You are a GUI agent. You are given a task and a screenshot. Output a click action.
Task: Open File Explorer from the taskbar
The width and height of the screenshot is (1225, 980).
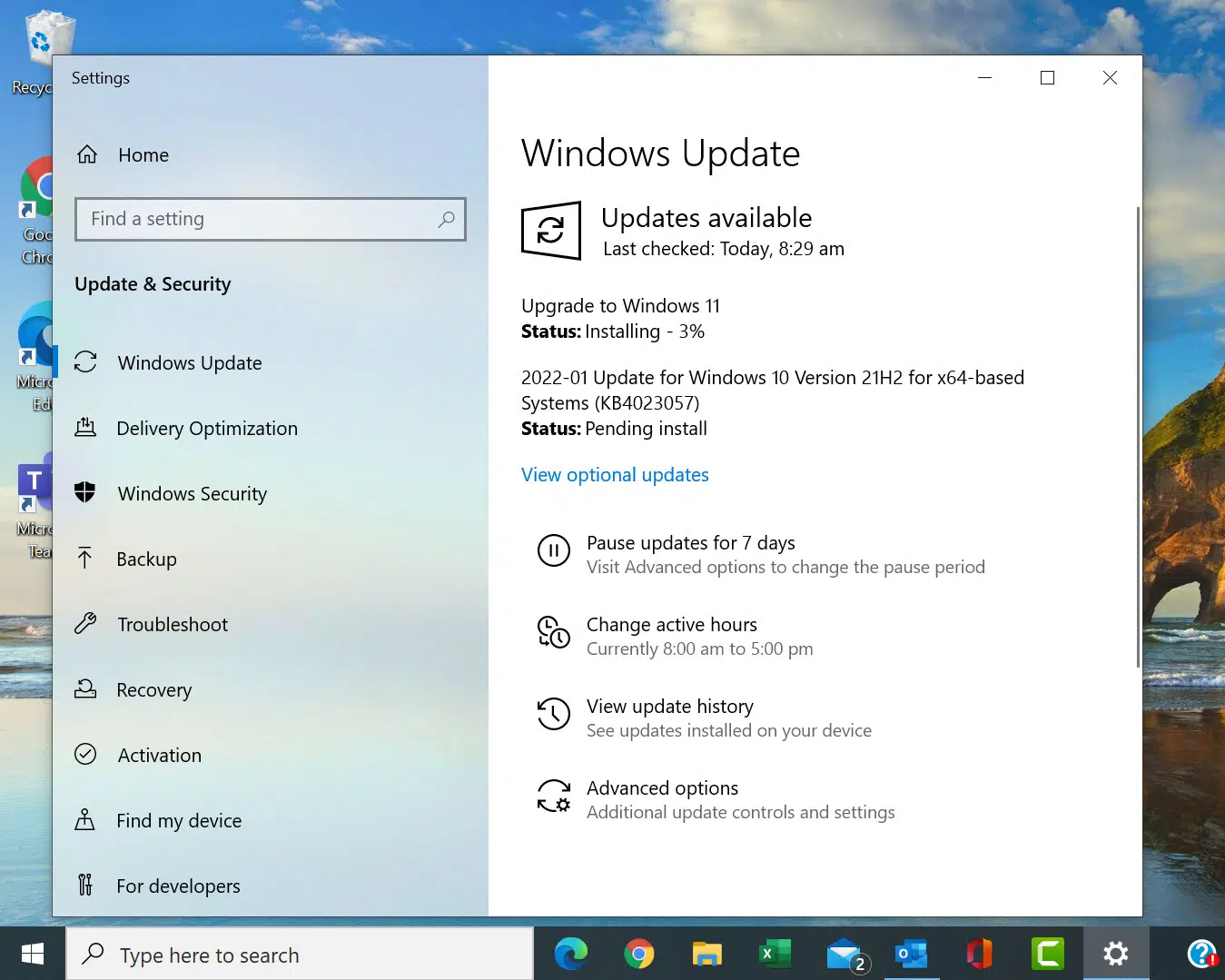point(707,954)
